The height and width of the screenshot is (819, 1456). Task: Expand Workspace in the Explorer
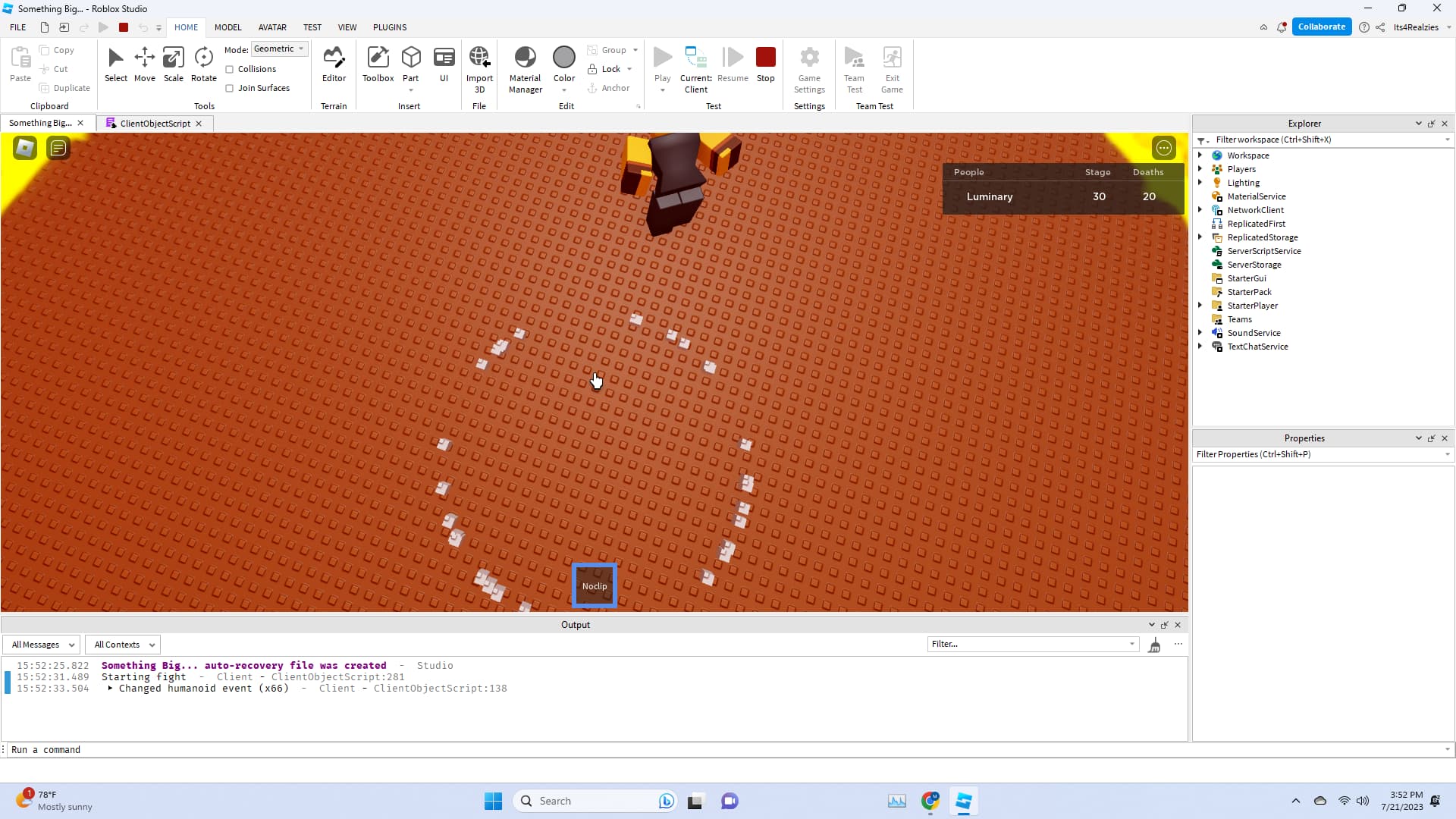click(x=1200, y=155)
